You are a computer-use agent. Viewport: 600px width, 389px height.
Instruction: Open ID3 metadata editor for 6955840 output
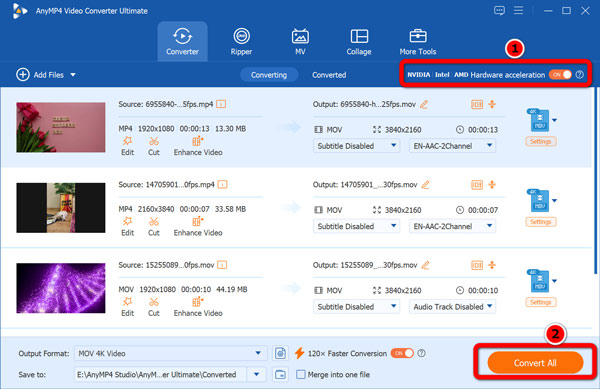pos(477,104)
